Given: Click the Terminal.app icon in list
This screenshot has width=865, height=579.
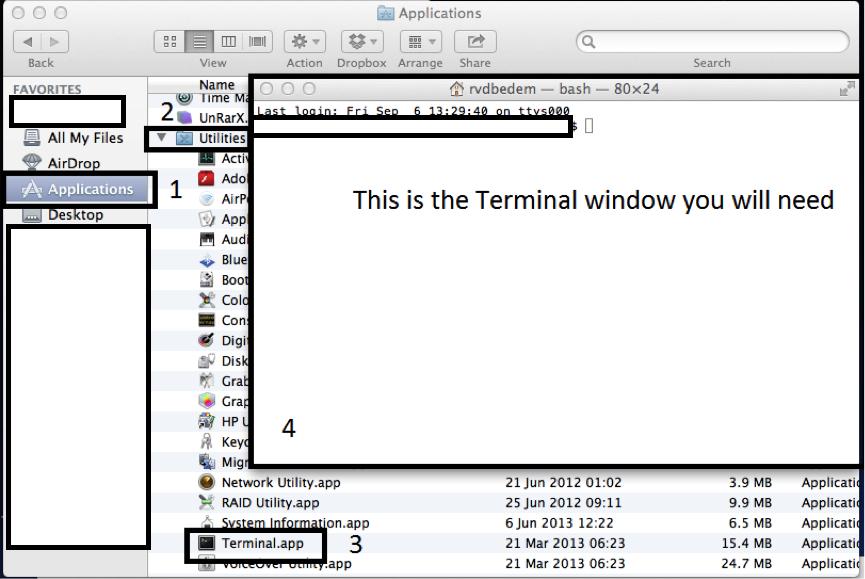Looking at the screenshot, I should [207, 542].
